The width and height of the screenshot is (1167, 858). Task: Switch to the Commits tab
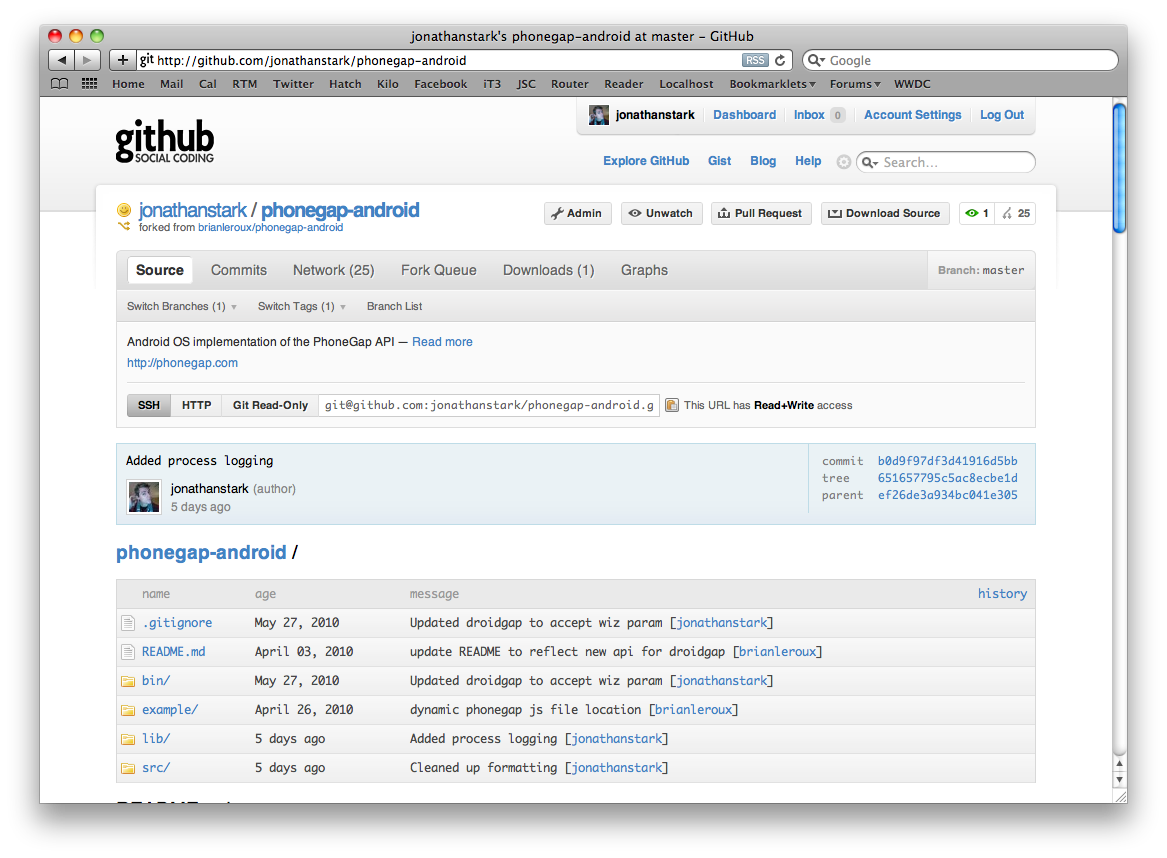click(238, 270)
